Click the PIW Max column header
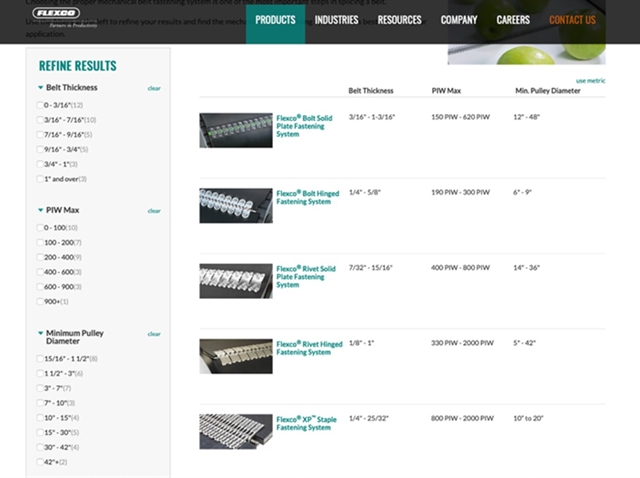The height and width of the screenshot is (478, 640). pyautogui.click(x=446, y=91)
